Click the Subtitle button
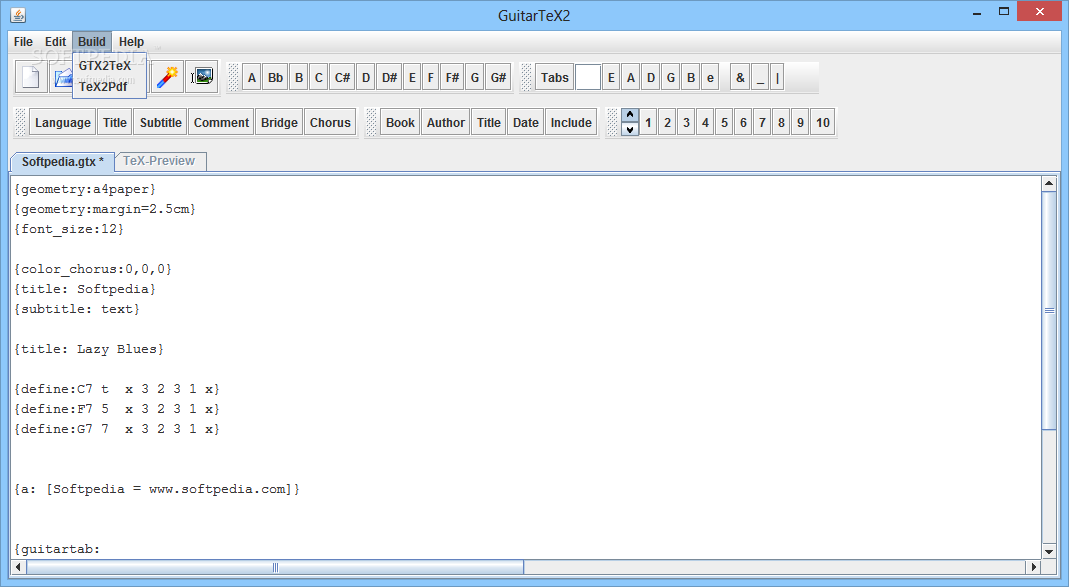Image resolution: width=1069 pixels, height=587 pixels. click(161, 123)
